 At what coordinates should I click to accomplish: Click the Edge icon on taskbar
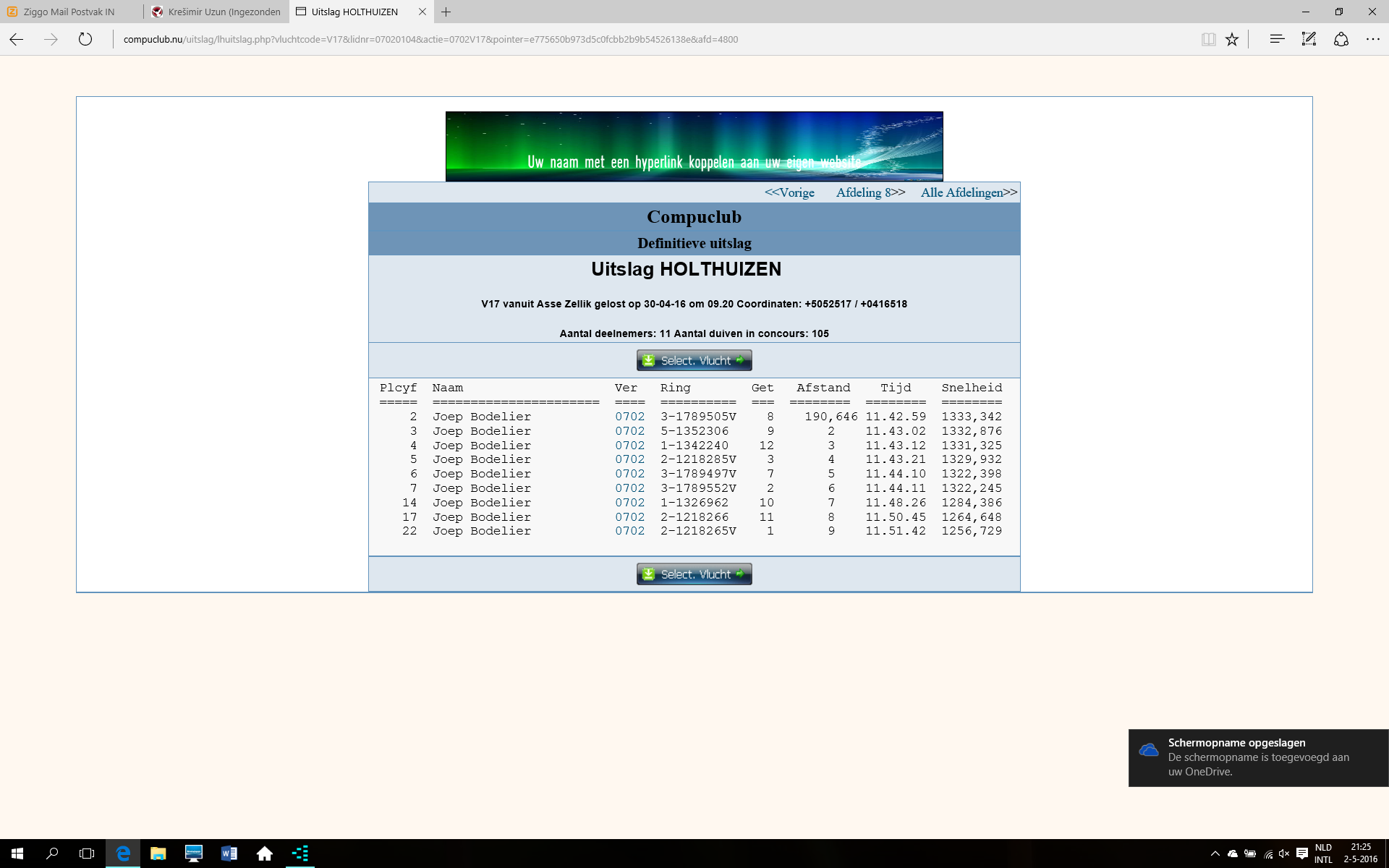coord(123,854)
